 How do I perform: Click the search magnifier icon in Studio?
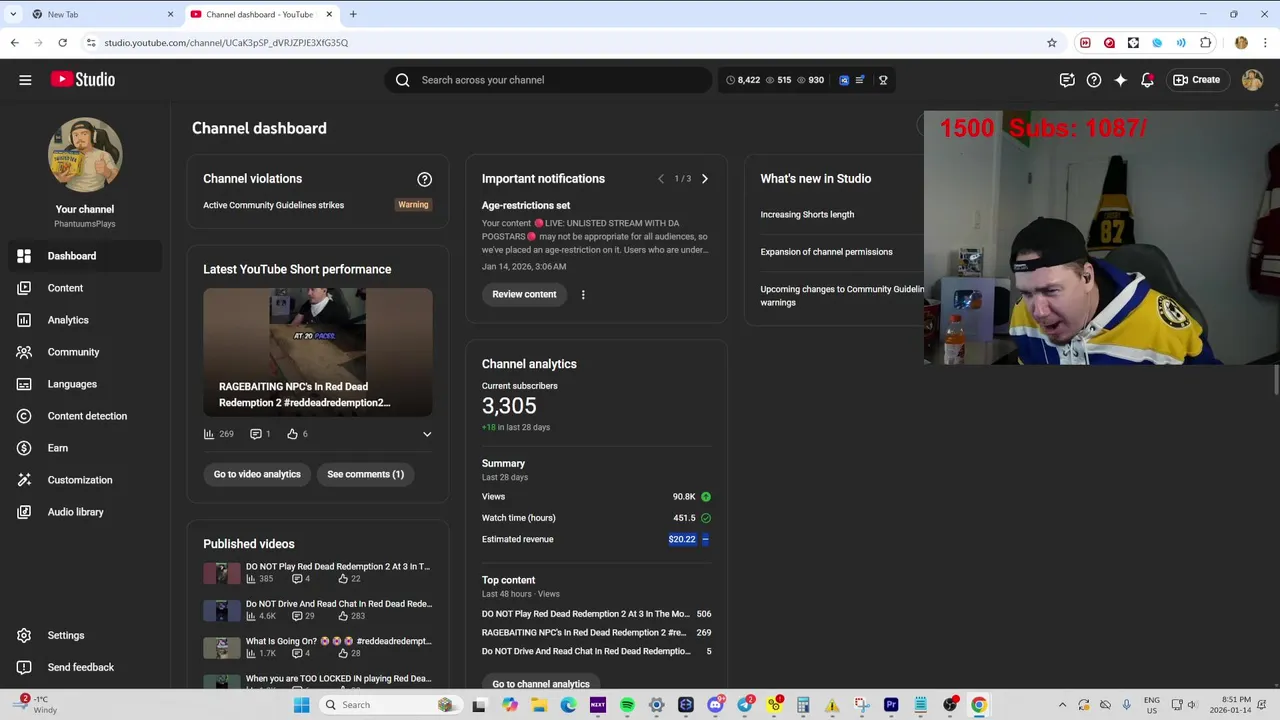(x=403, y=80)
